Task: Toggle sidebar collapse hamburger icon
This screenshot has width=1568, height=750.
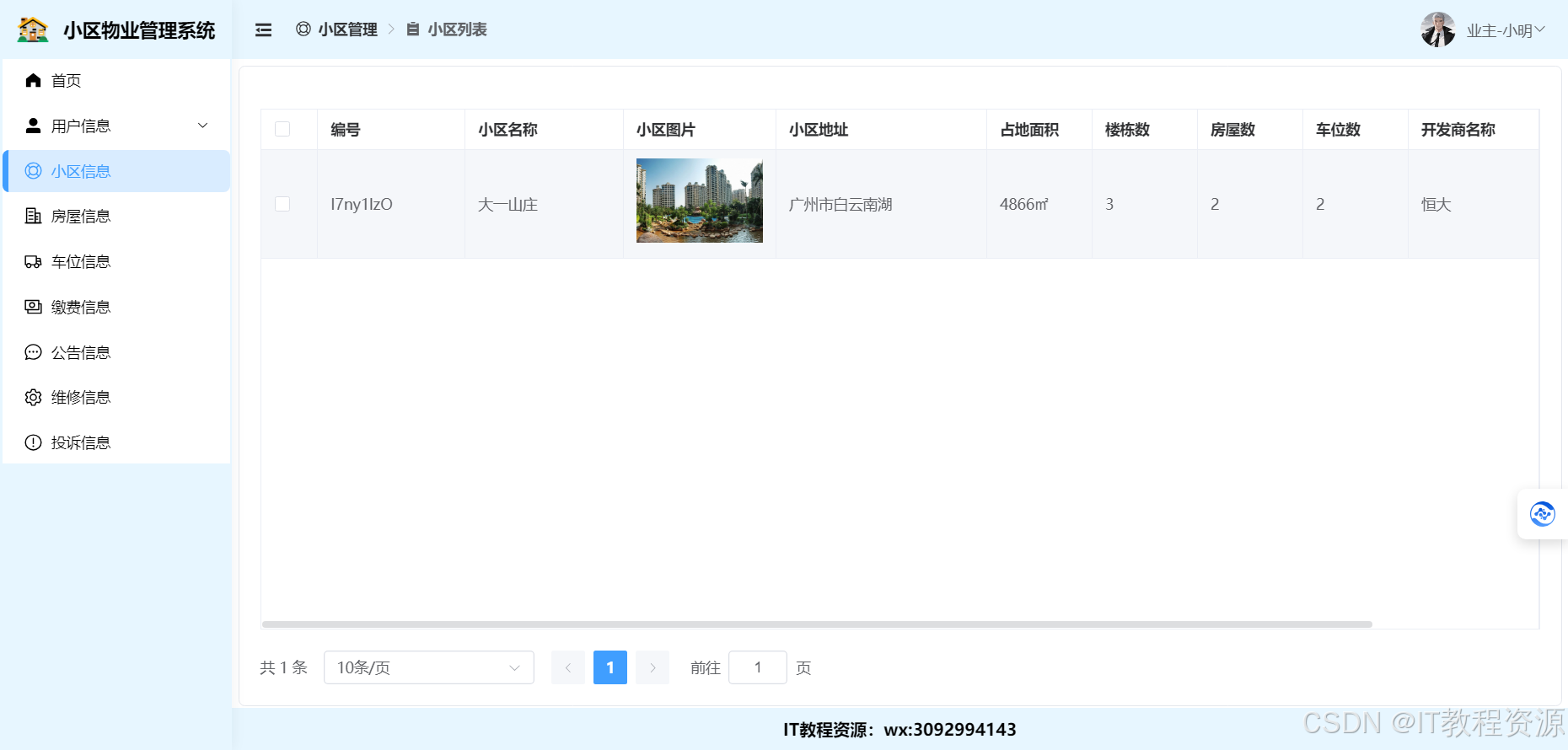Action: point(264,29)
